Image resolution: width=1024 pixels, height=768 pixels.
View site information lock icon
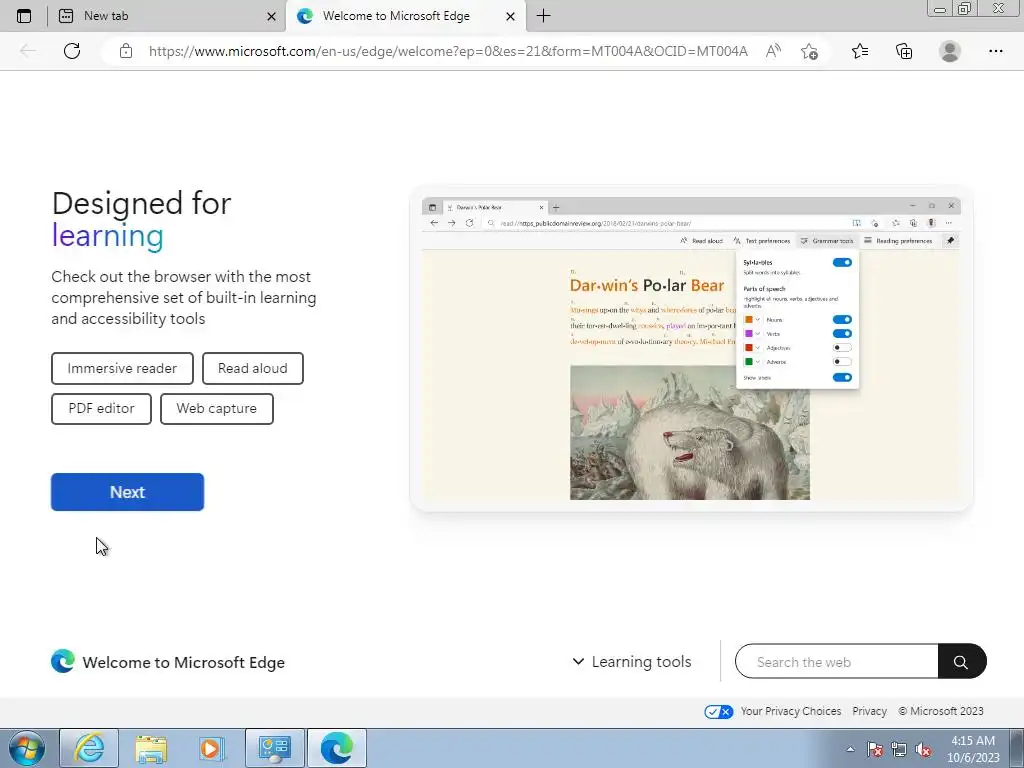(125, 51)
